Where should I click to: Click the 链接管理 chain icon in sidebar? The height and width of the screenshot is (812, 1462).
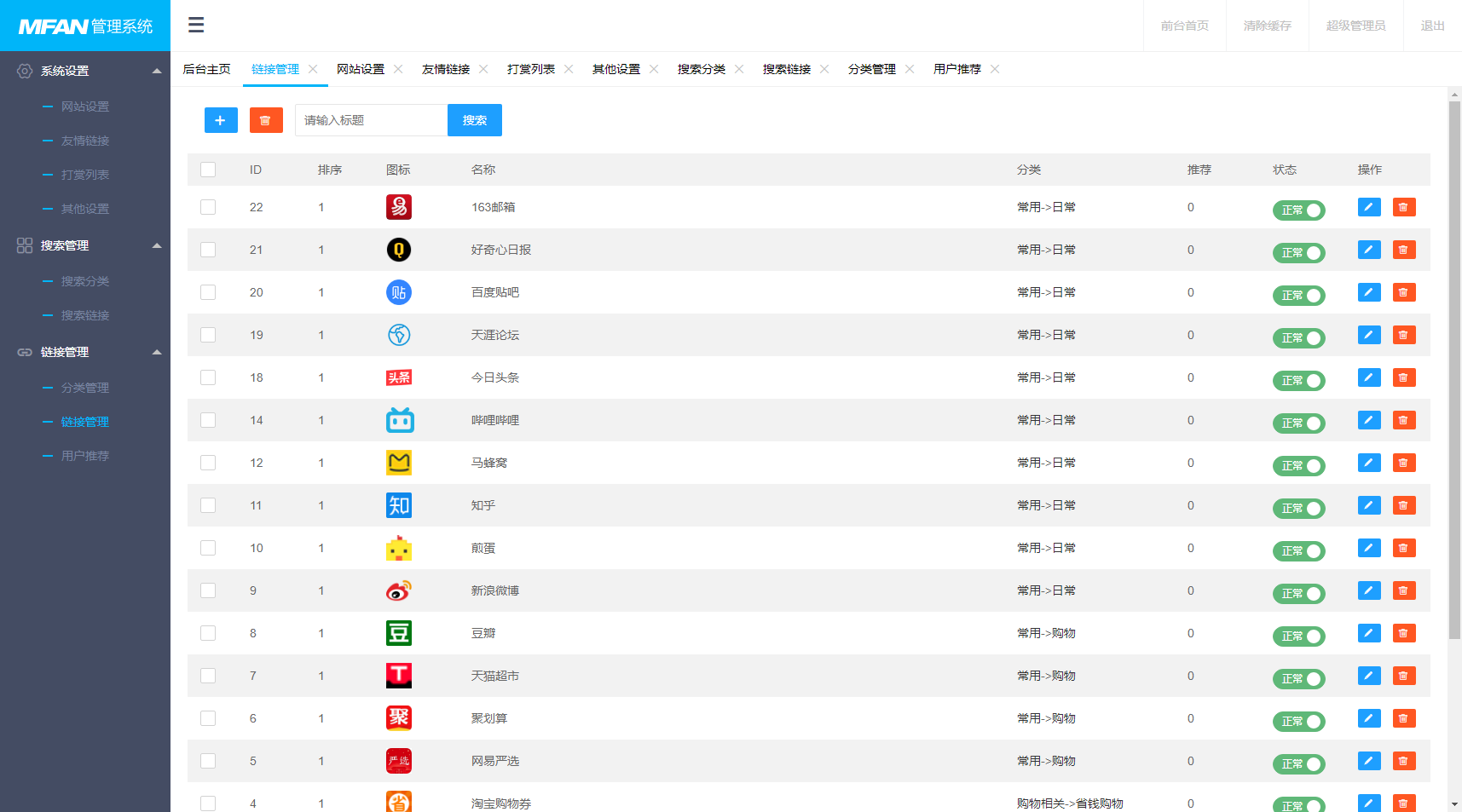tap(24, 352)
